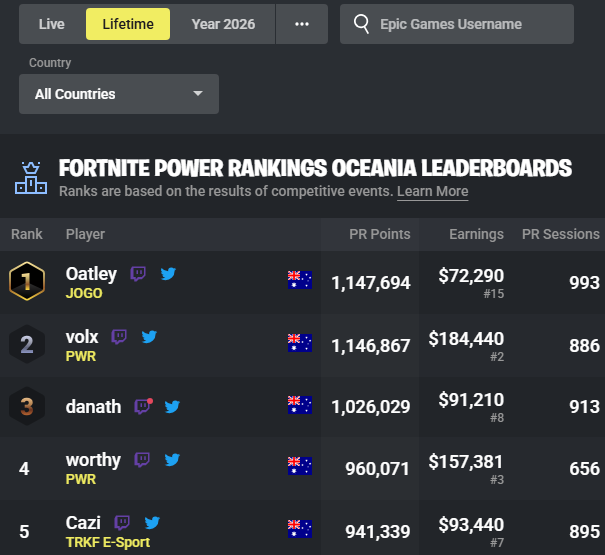Click the 913 PR sessions value

point(585,407)
